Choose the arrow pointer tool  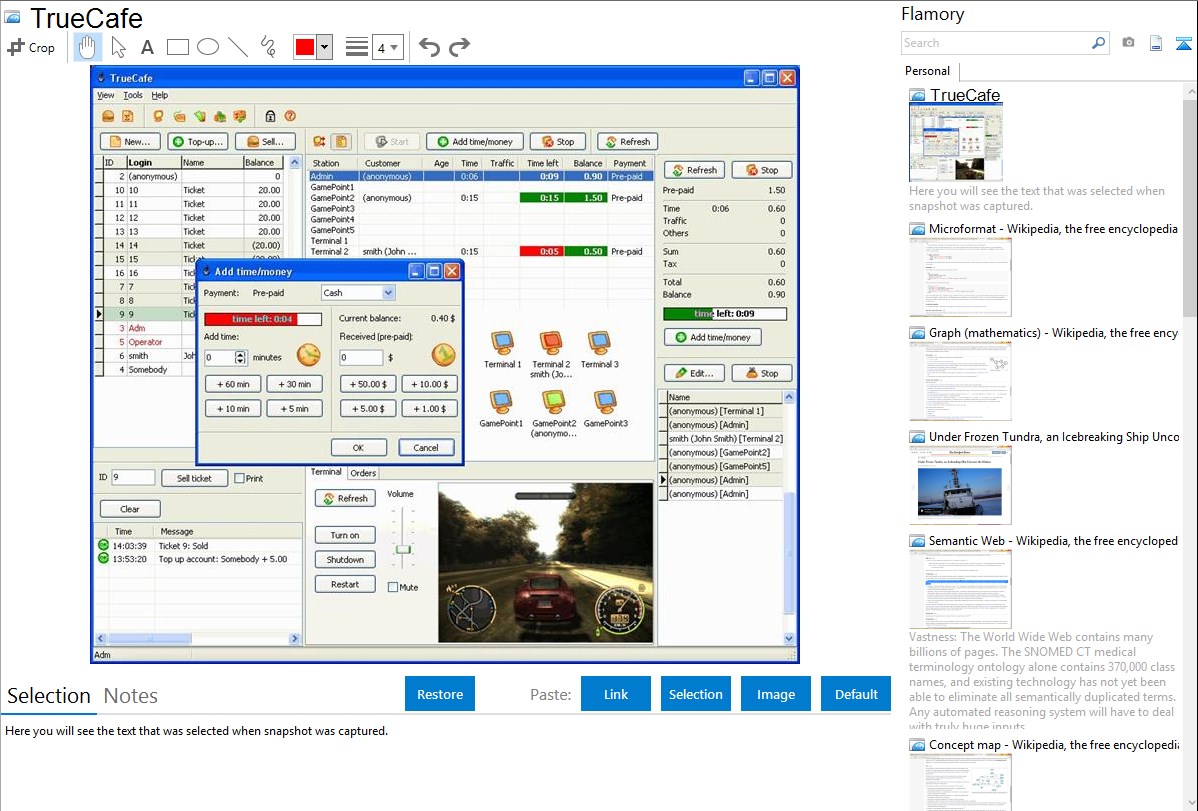118,47
